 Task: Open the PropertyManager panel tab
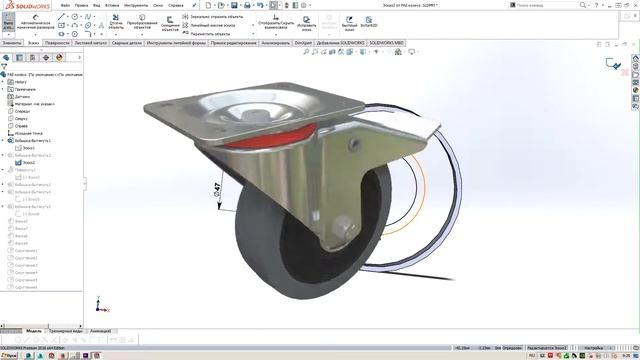[x=19, y=58]
